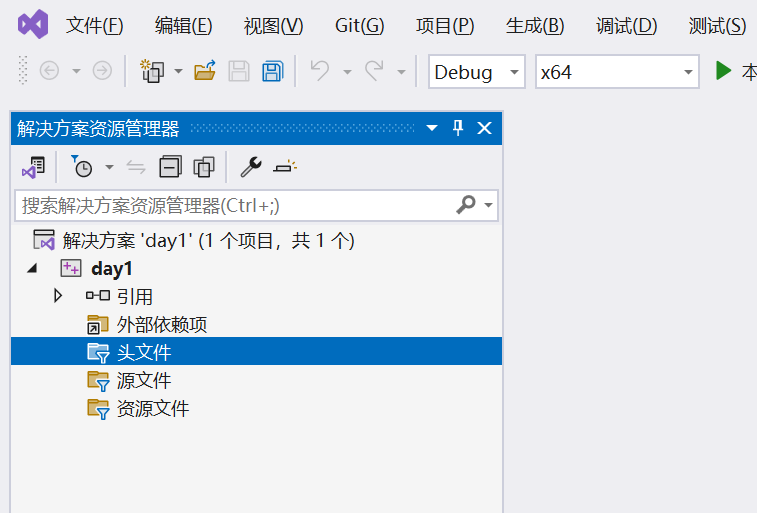Open the x64 platform dropdown
The height and width of the screenshot is (513, 757).
pyautogui.click(x=617, y=72)
